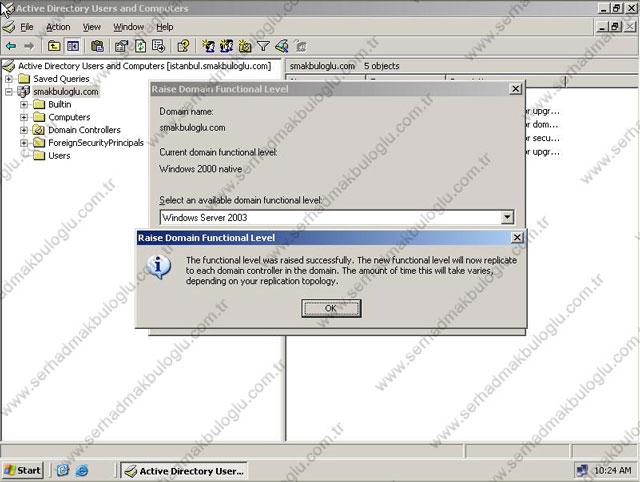Expand the Computers container
Screen dimensions: 640x482
click(24, 117)
